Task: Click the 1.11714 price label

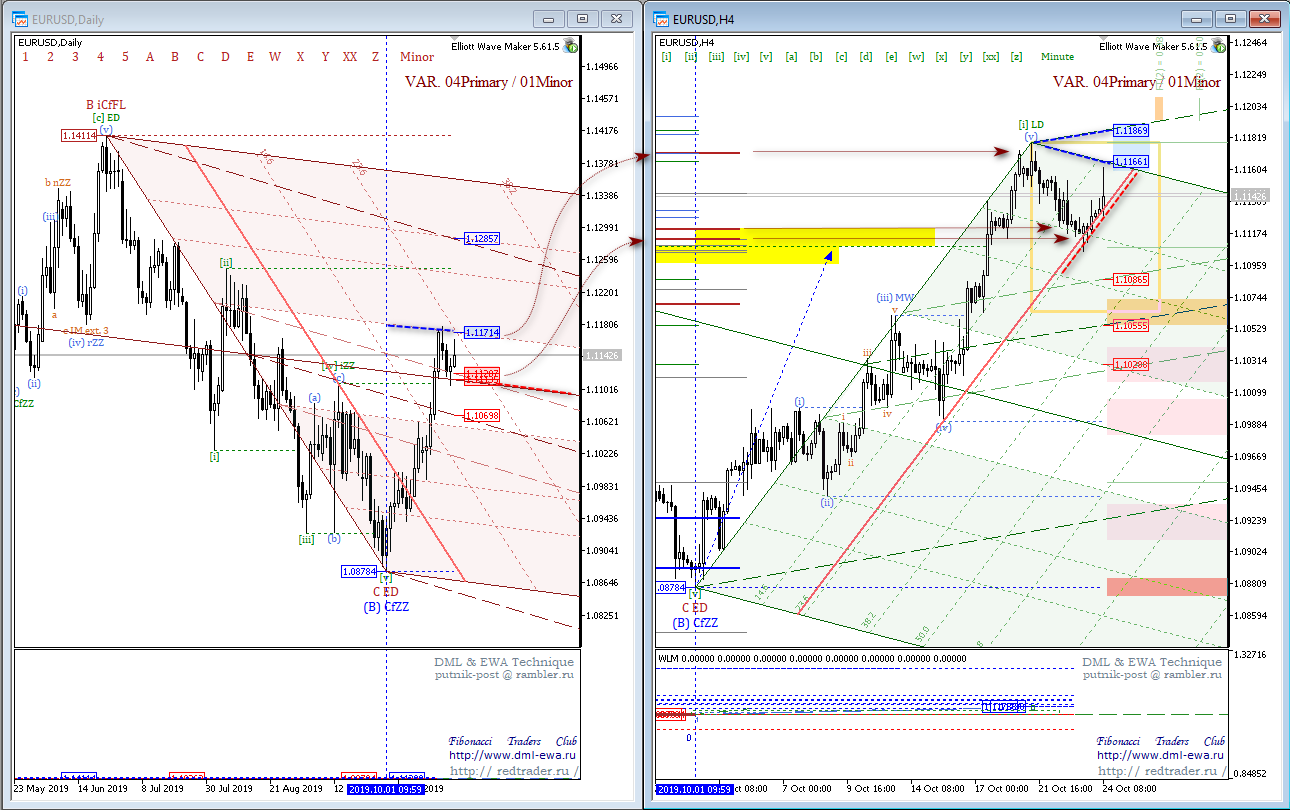Action: coord(481,331)
